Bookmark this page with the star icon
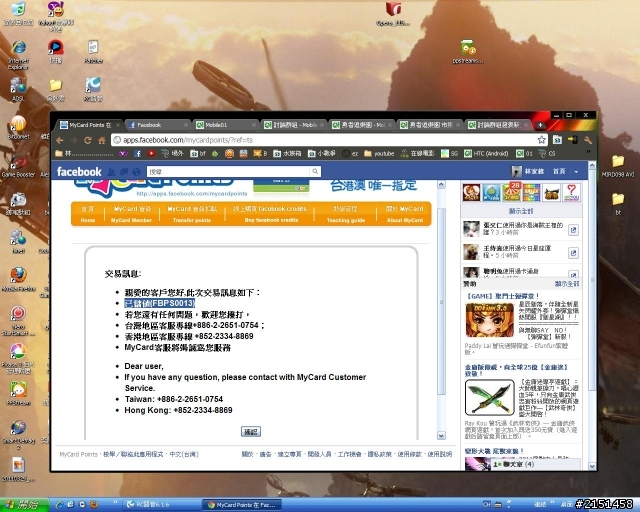This screenshot has width=640, height=512. pos(542,140)
